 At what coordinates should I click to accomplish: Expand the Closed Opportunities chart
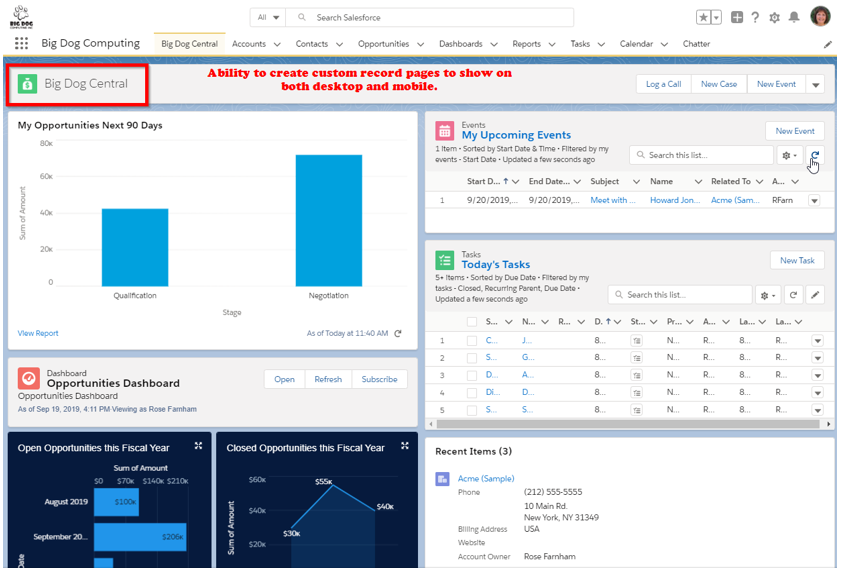[405, 446]
